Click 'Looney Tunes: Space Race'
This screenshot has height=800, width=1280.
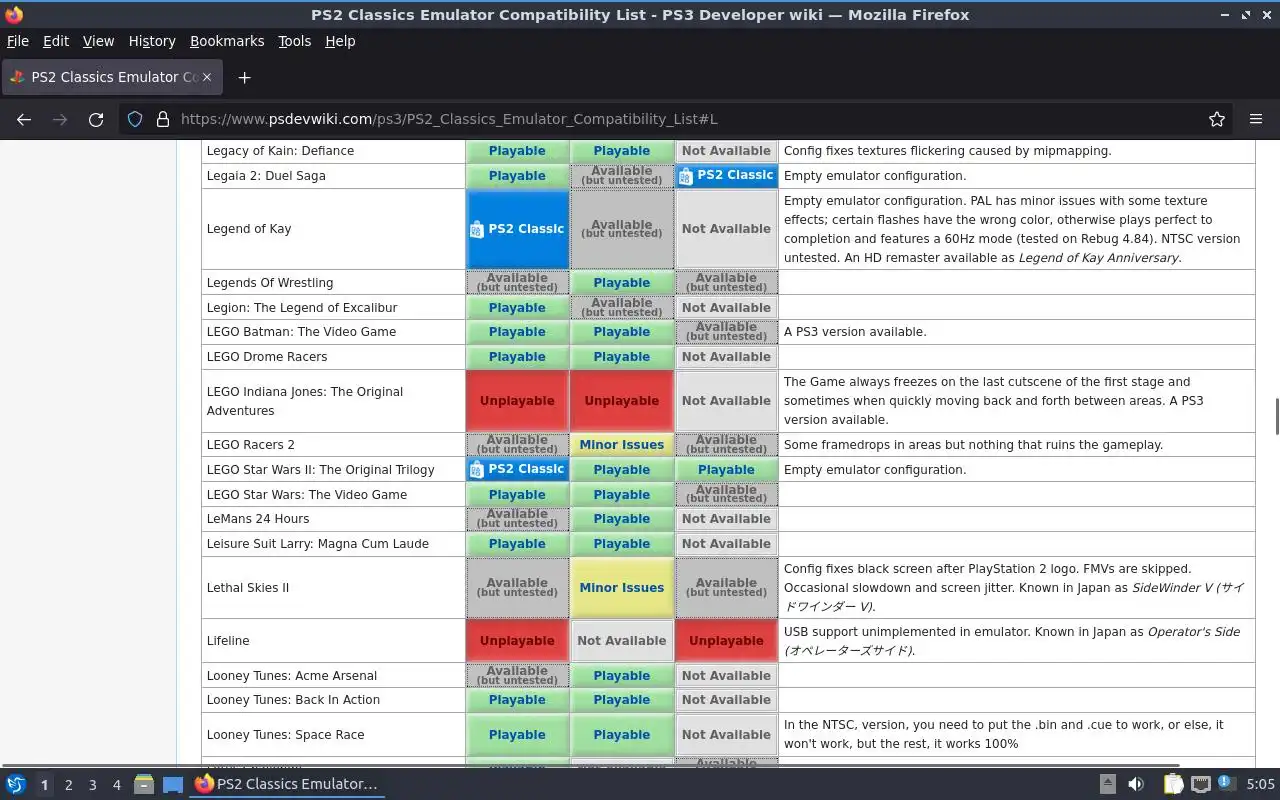(285, 735)
